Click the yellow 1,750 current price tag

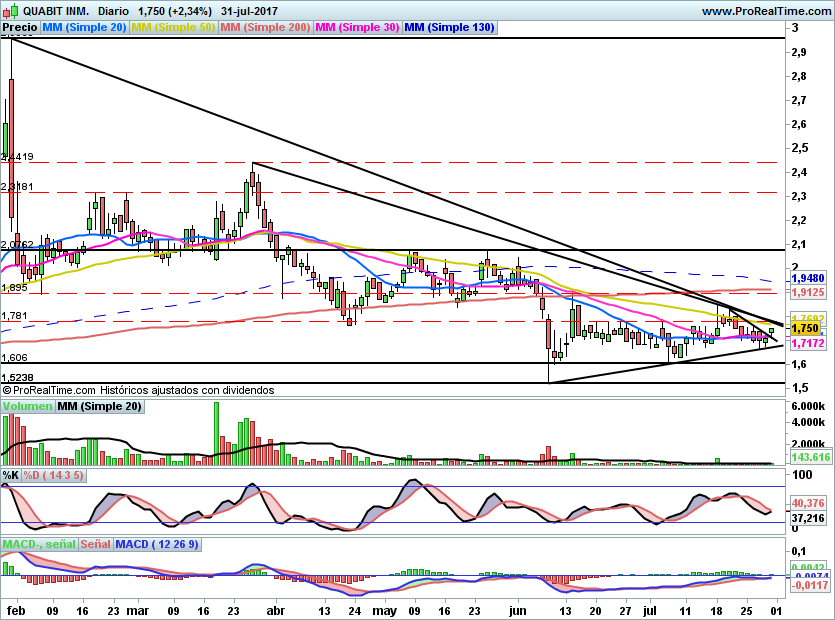click(x=808, y=329)
